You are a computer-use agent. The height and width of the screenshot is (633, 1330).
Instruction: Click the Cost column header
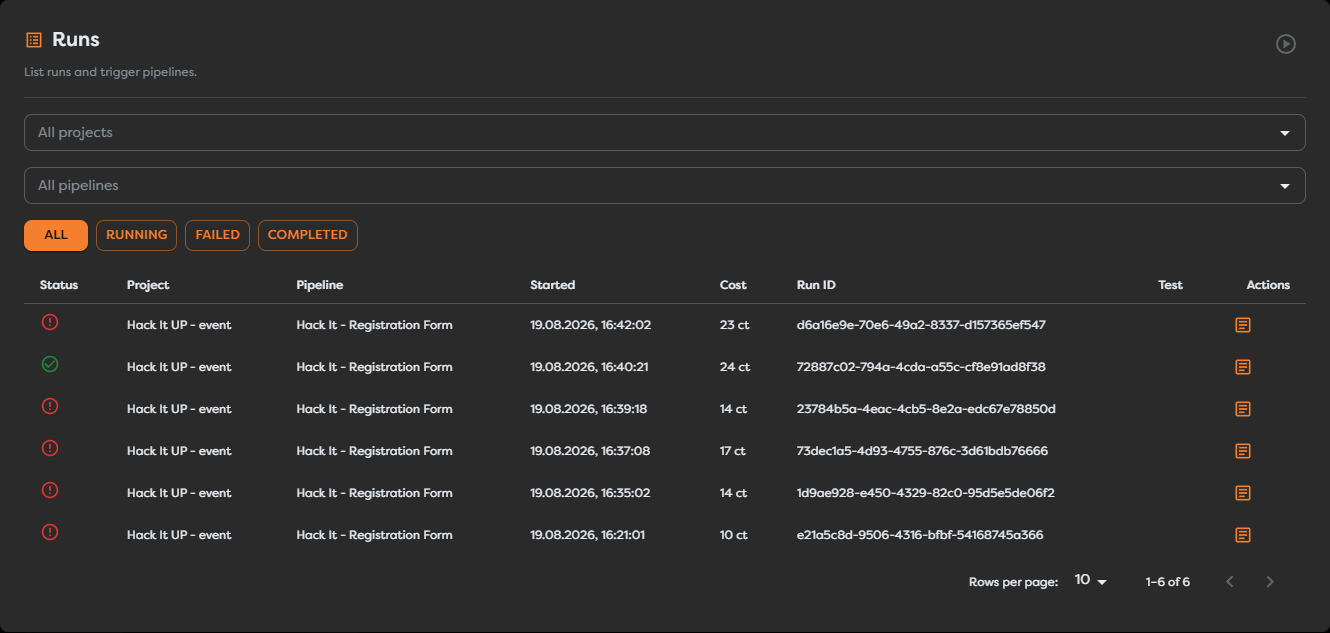pos(733,285)
